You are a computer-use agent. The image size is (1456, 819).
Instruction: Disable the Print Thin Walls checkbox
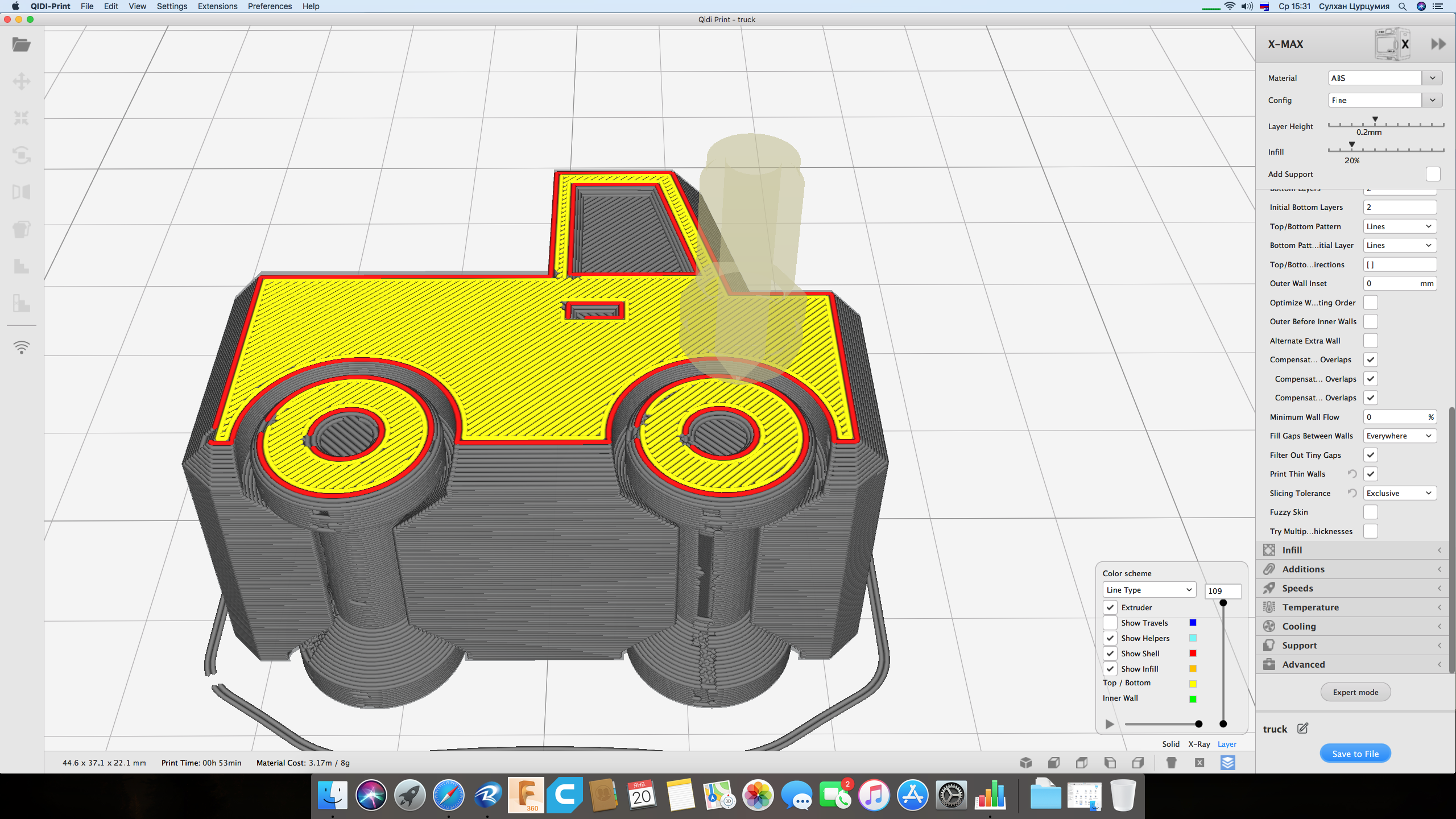1371,474
